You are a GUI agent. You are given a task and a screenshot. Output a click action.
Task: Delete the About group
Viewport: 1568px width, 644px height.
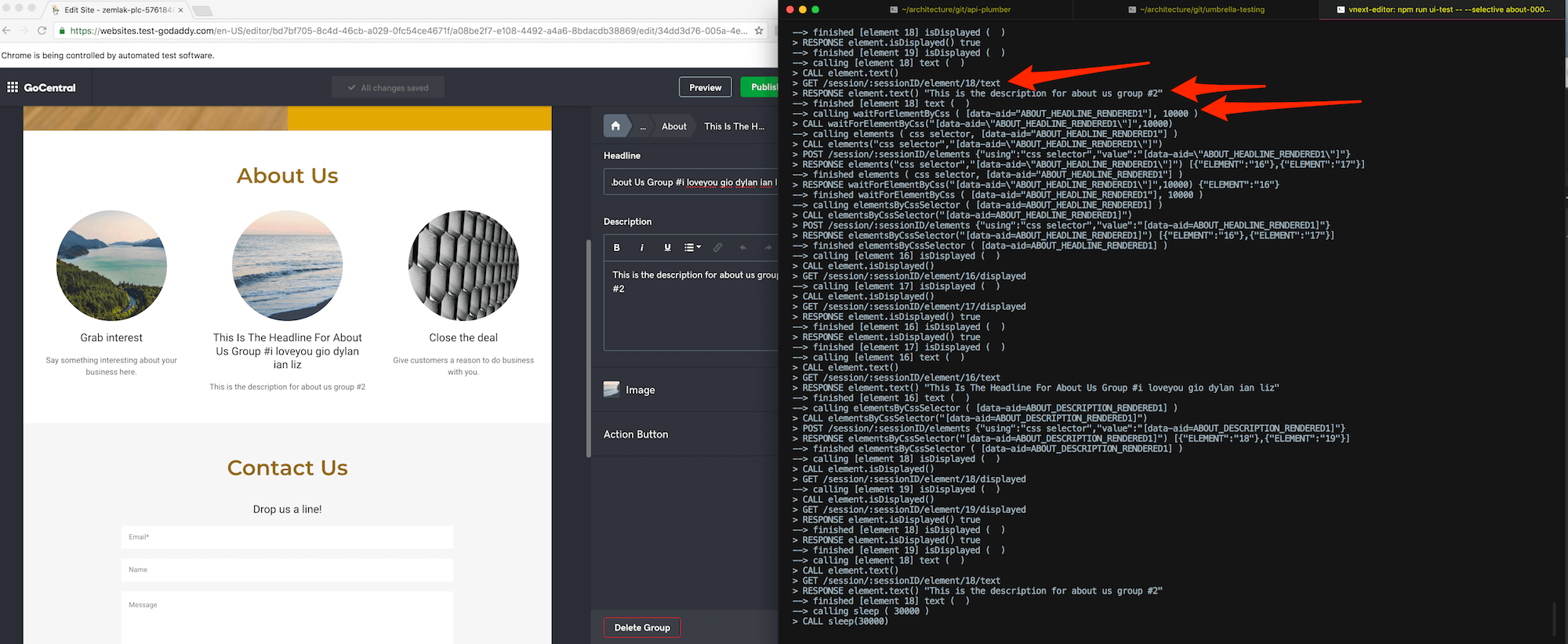coord(642,628)
